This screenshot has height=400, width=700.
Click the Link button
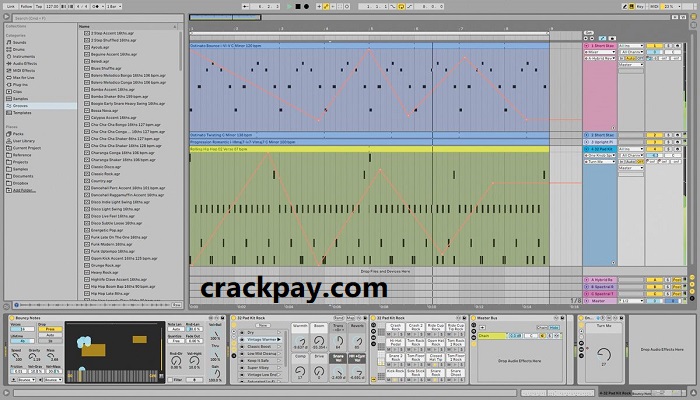tap(11, 6)
